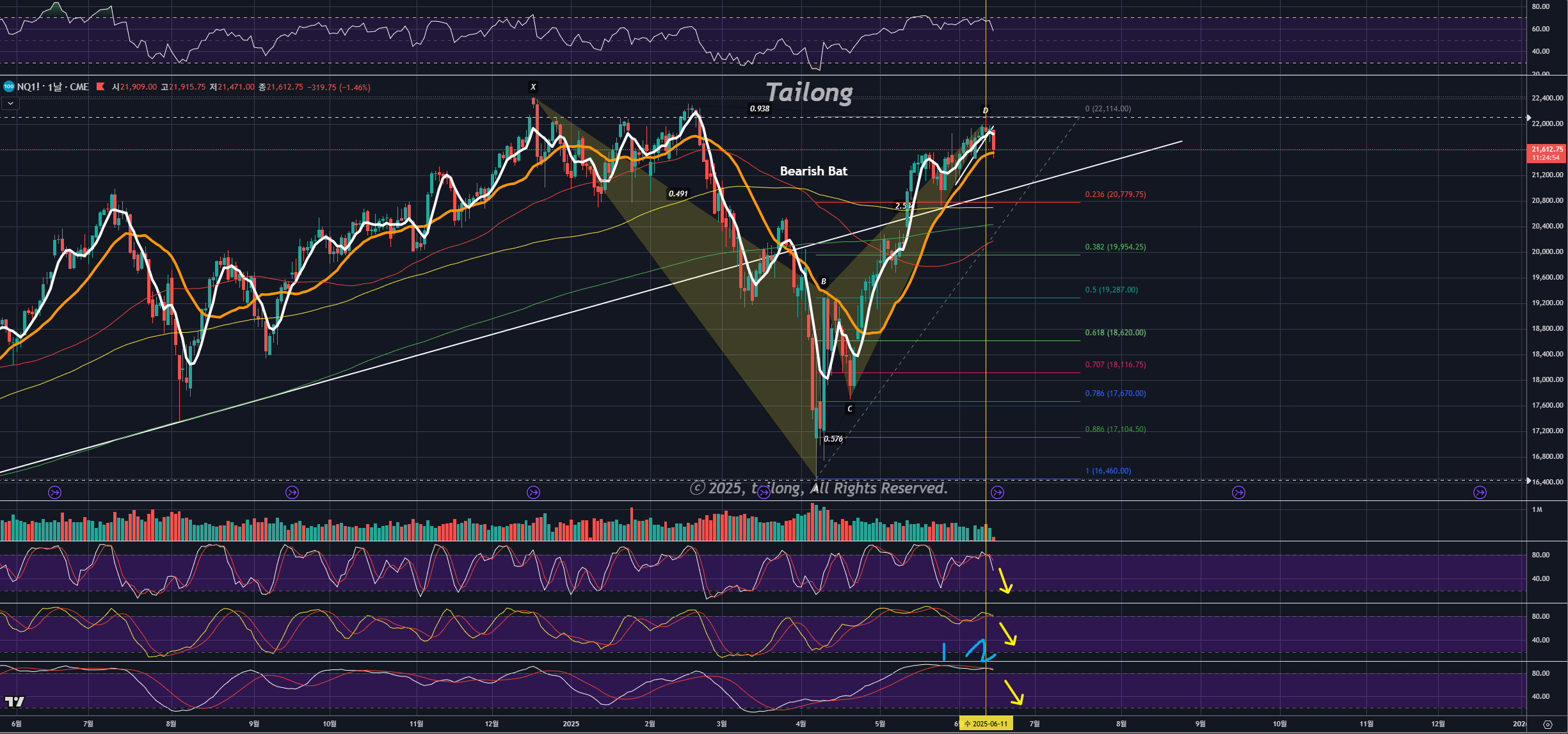Click purple rollover marker near September 2024
The height and width of the screenshot is (734, 1568).
click(x=292, y=492)
